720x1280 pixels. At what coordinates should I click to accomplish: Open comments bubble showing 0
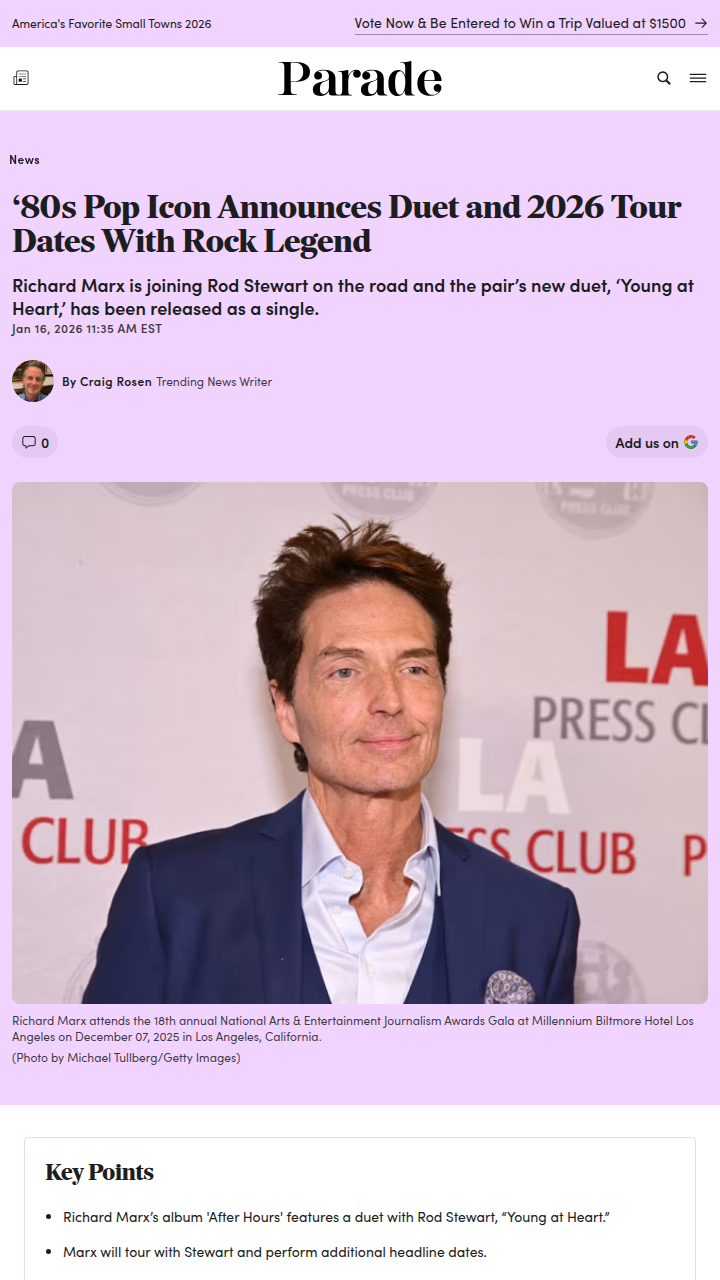pyautogui.click(x=35, y=442)
